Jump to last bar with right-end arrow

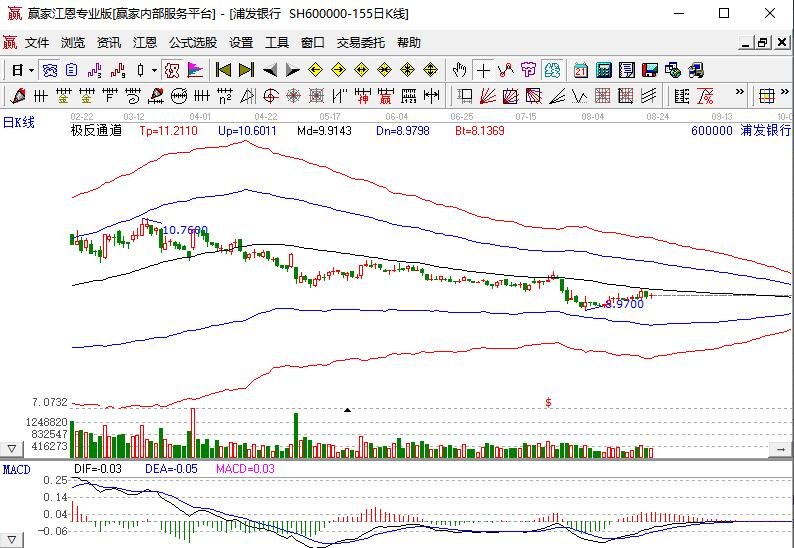click(x=246, y=70)
